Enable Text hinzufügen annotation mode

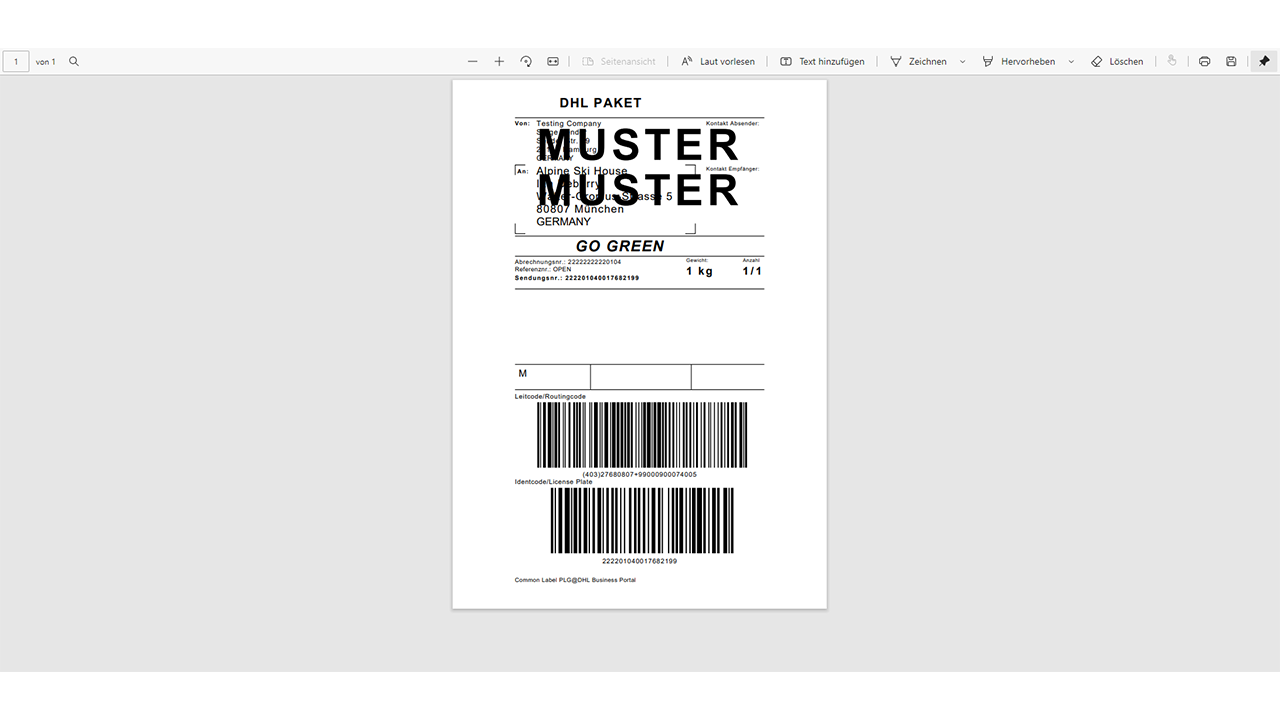pos(822,61)
